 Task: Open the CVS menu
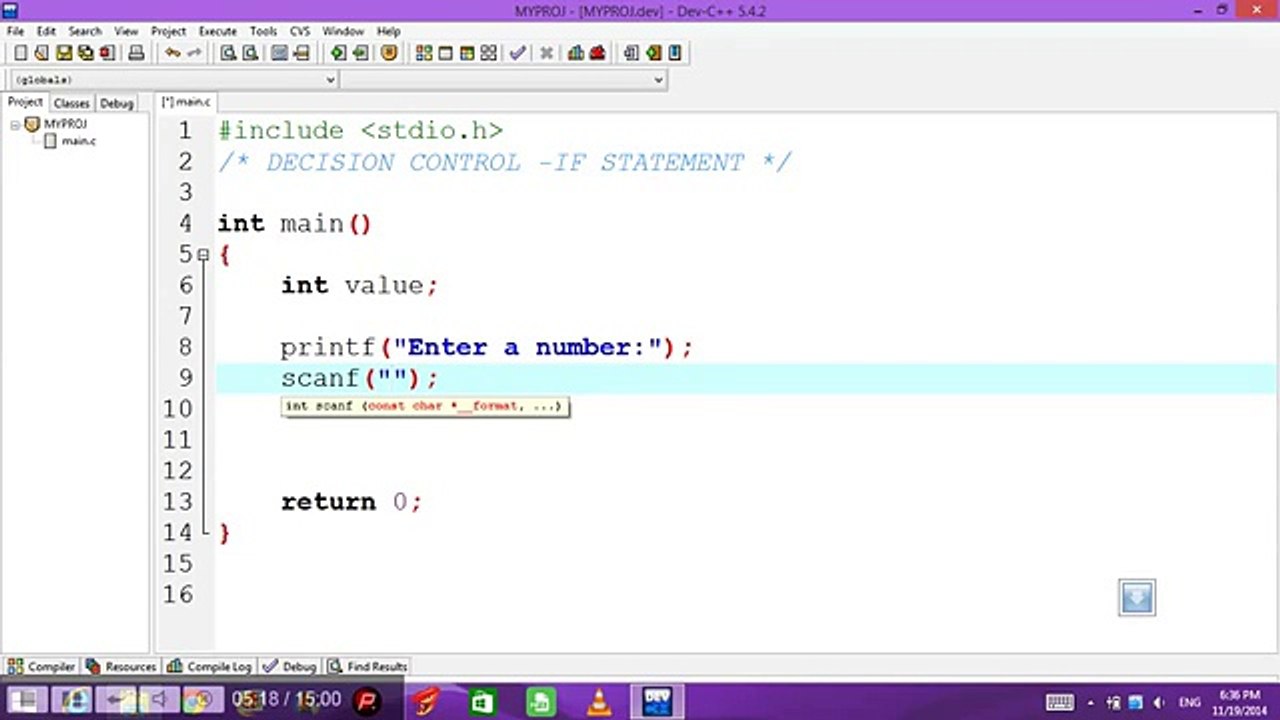click(x=300, y=31)
